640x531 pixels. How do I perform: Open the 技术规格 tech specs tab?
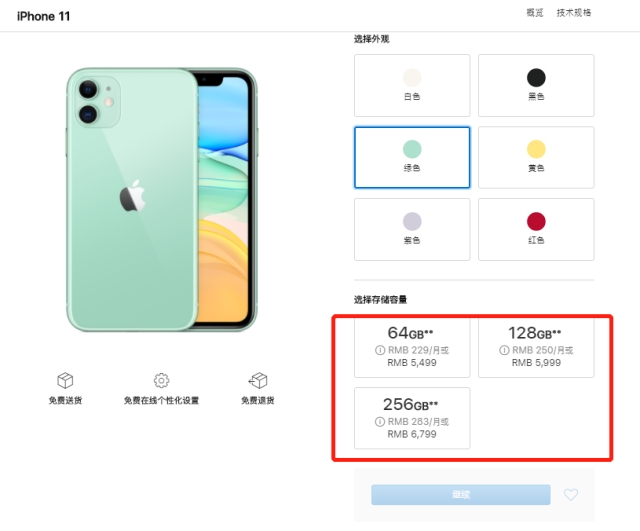coord(574,13)
